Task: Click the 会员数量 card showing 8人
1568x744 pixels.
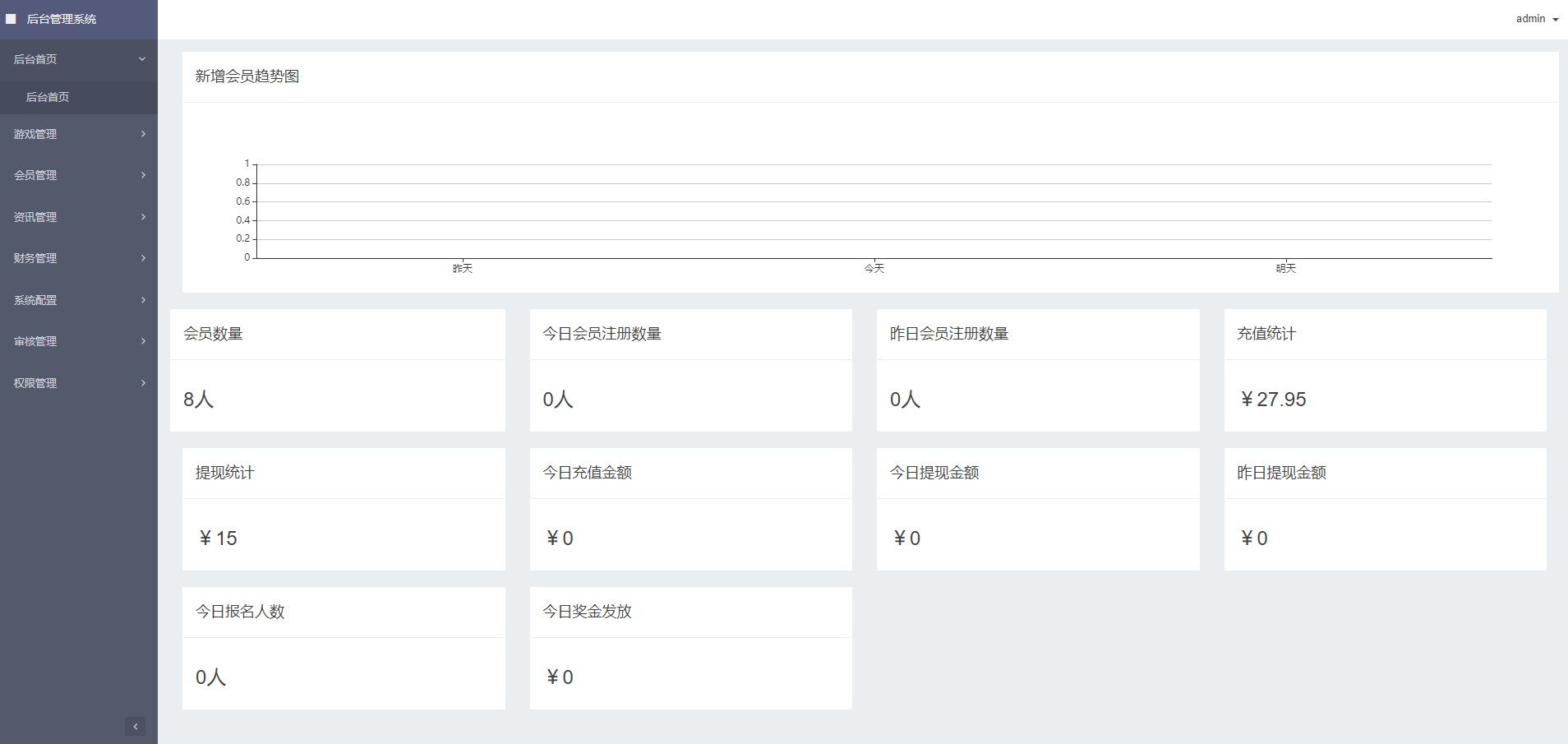Action: click(337, 370)
